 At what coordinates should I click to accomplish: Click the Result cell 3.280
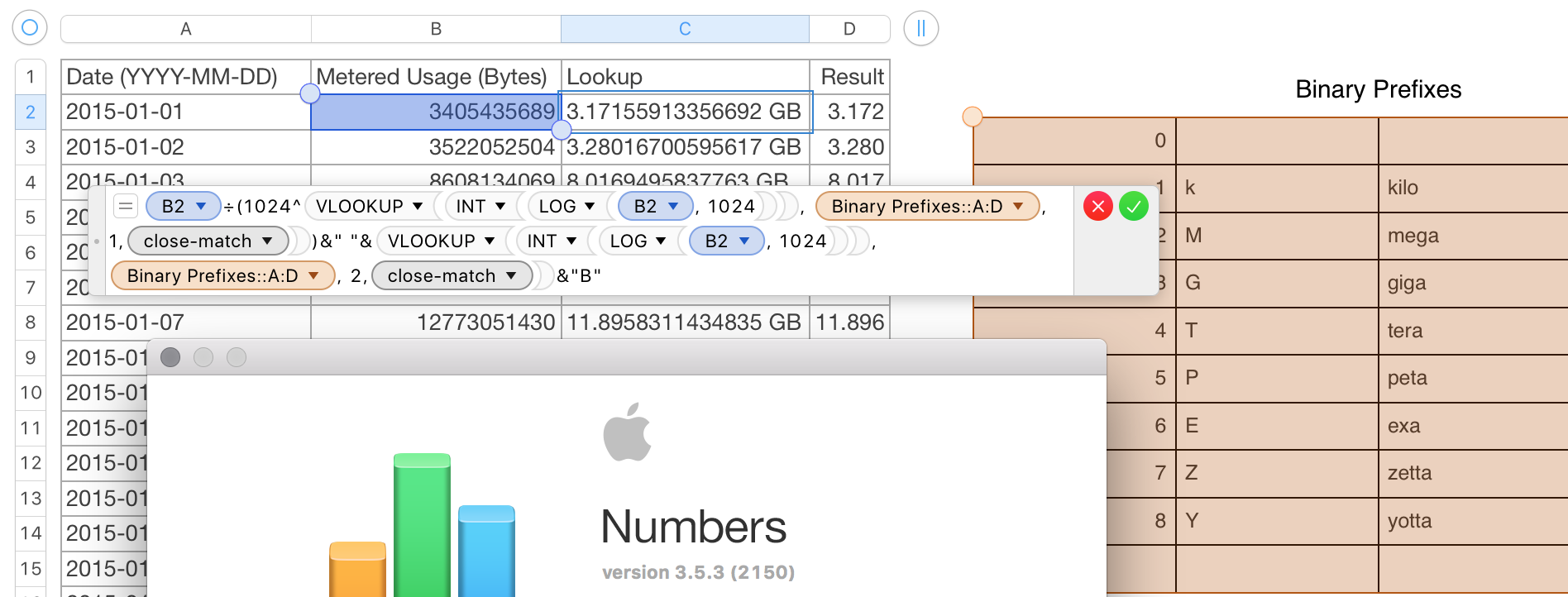tap(849, 147)
